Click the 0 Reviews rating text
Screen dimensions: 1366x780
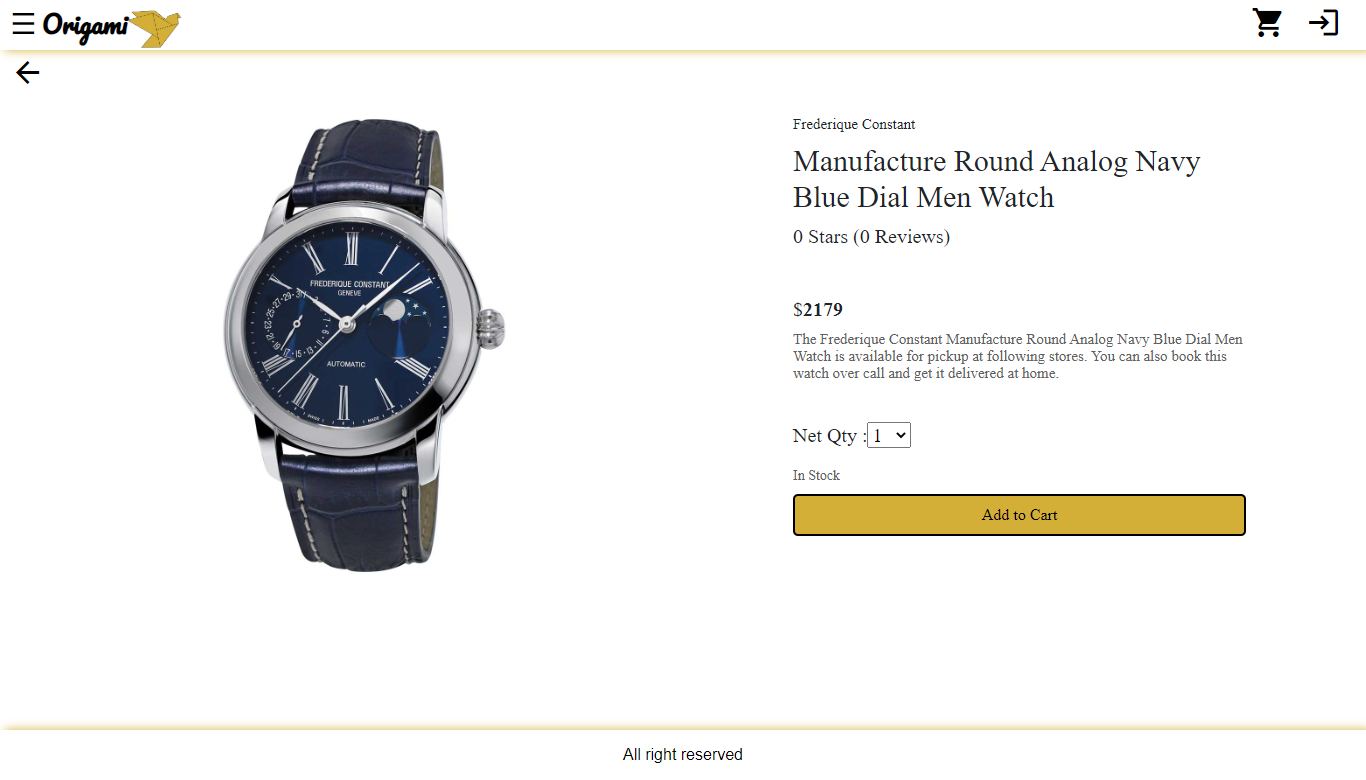pos(871,236)
